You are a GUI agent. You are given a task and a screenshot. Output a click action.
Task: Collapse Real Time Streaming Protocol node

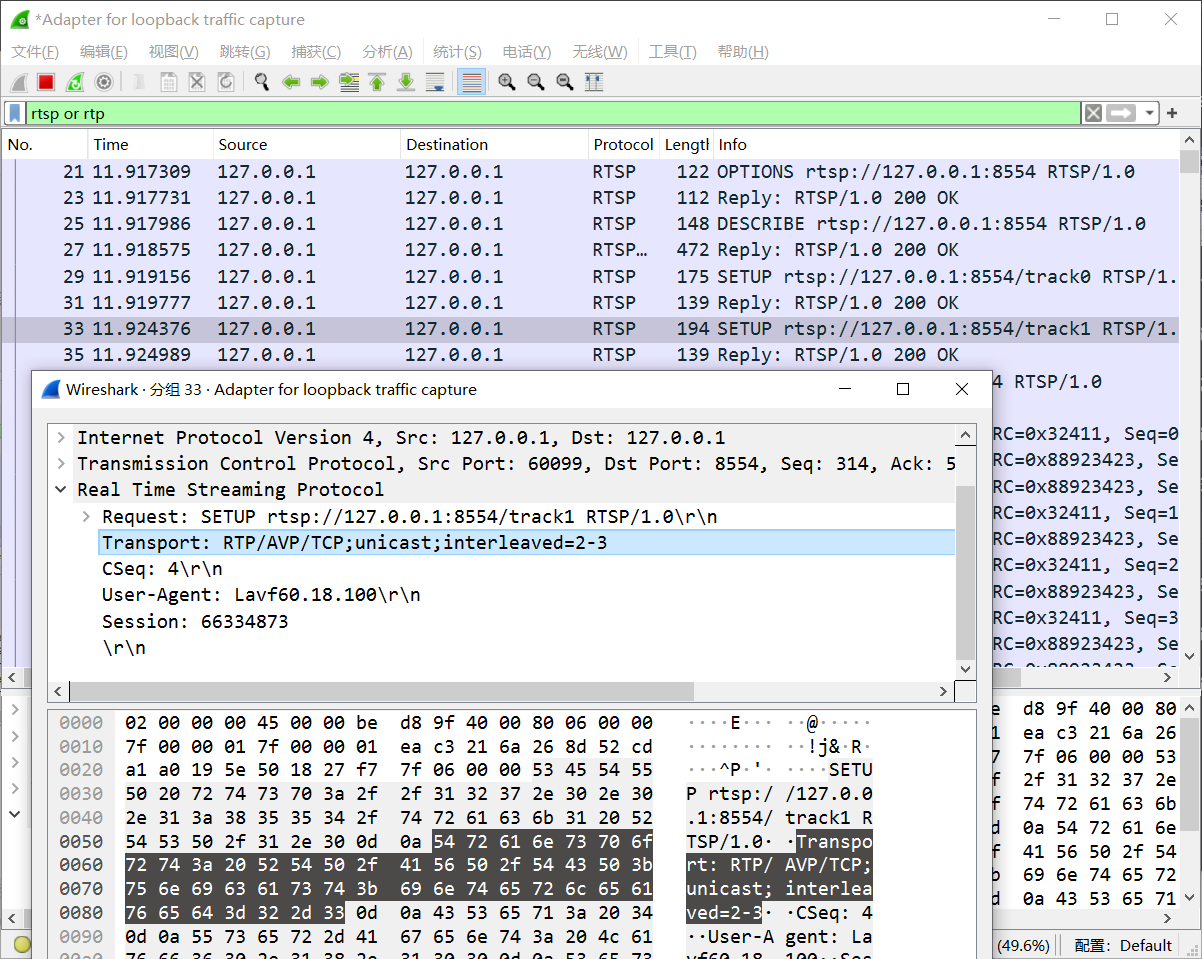[62, 490]
